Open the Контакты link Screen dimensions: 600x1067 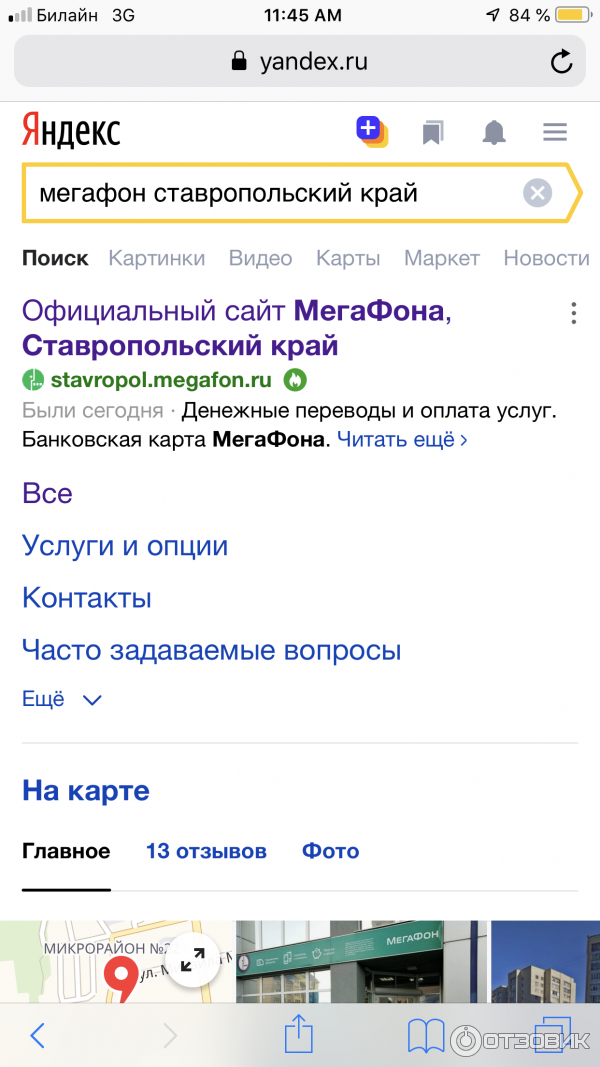[x=87, y=598]
